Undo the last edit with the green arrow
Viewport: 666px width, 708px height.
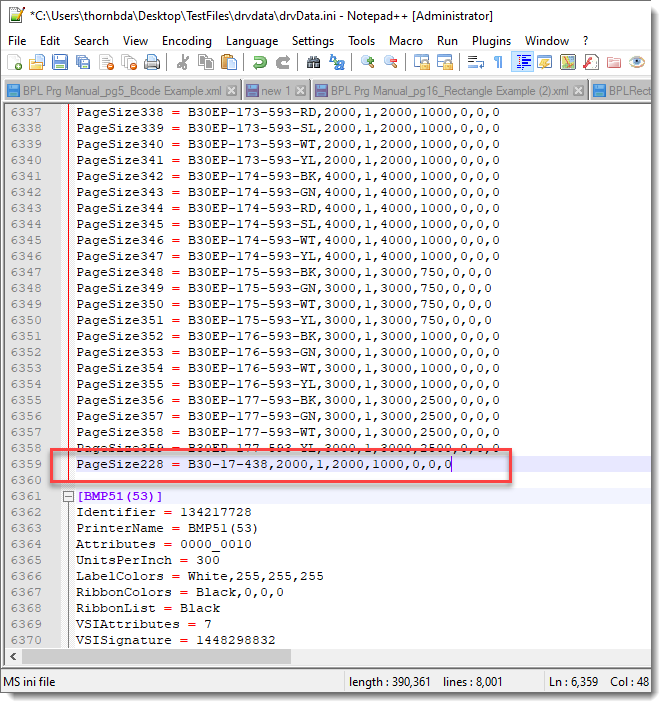(260, 62)
